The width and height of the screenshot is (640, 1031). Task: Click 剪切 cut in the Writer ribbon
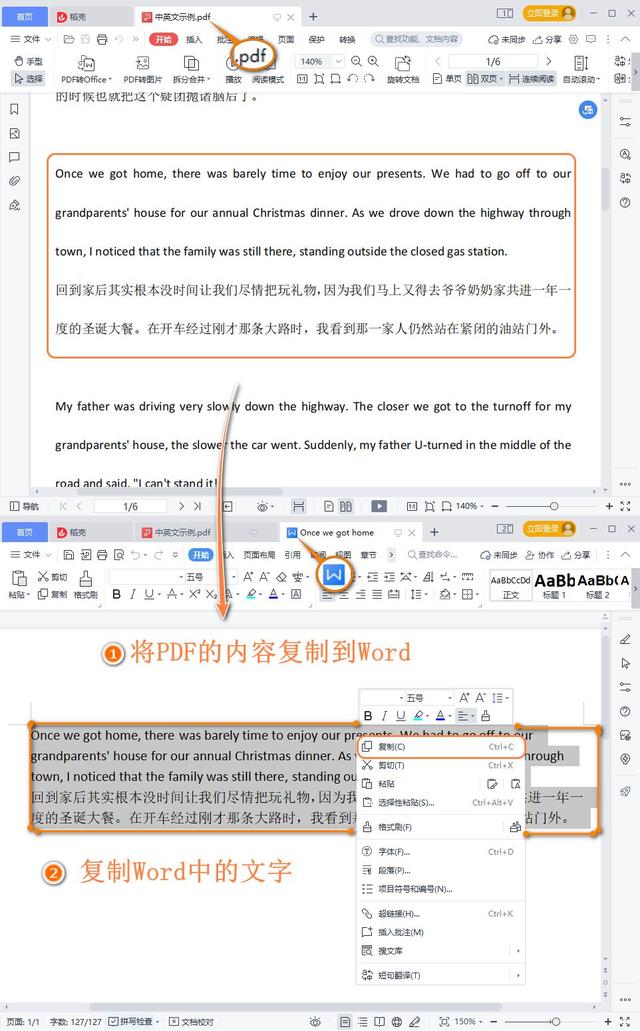[53, 577]
